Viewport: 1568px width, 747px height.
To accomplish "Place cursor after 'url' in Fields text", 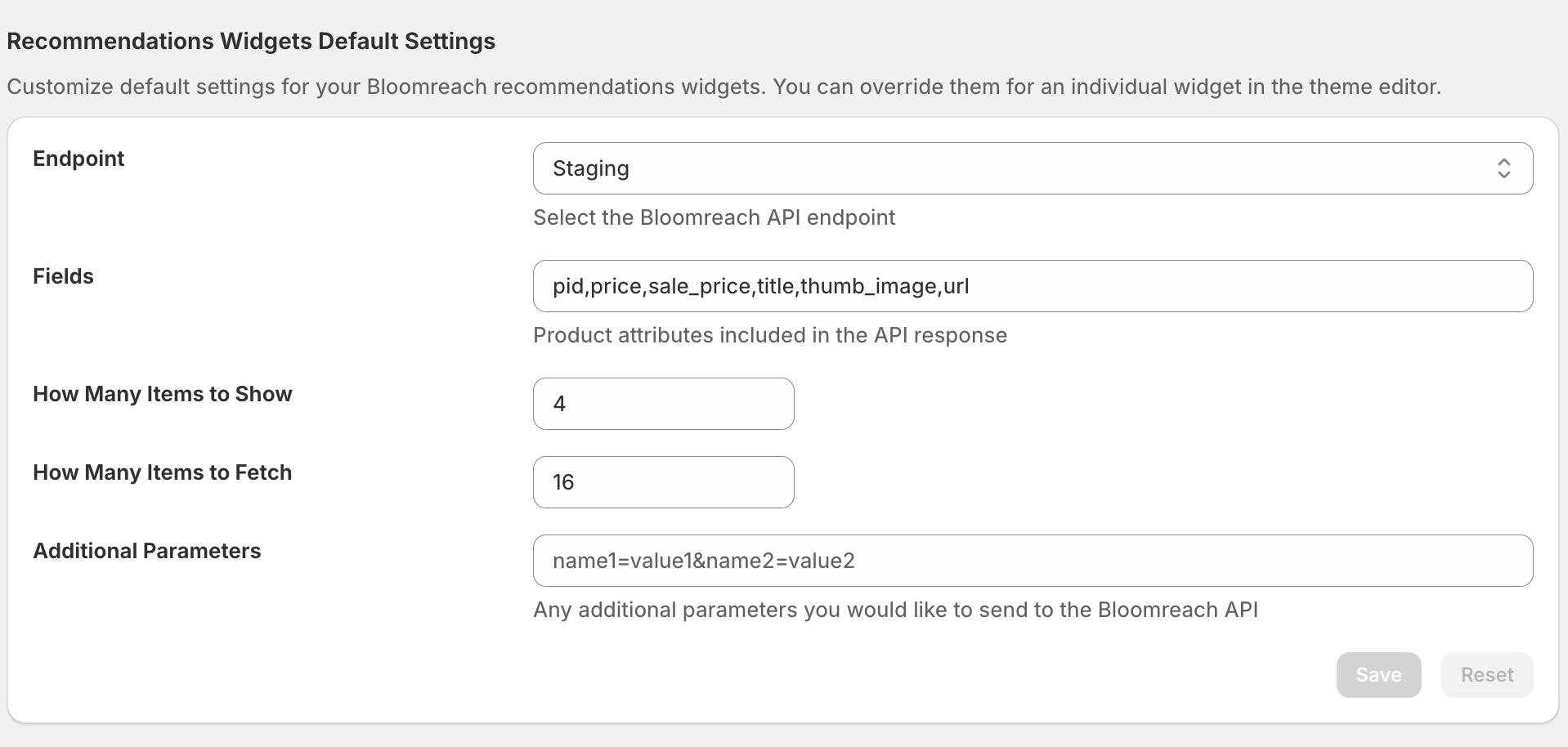I will 971,286.
